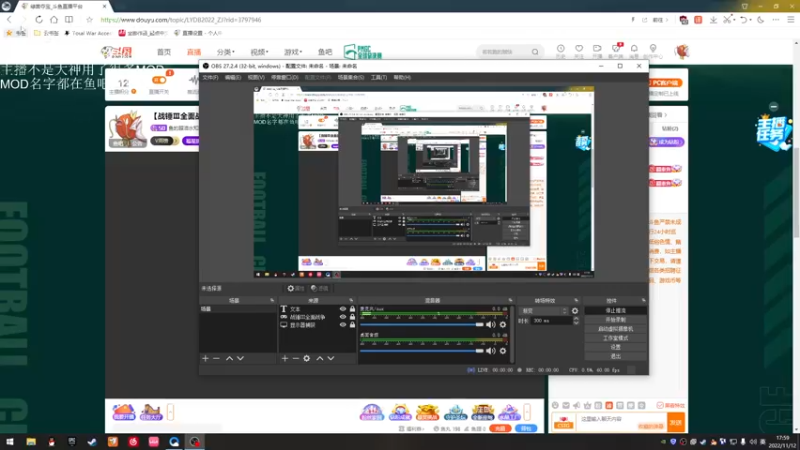Remove selected source with minus icon

295,359
